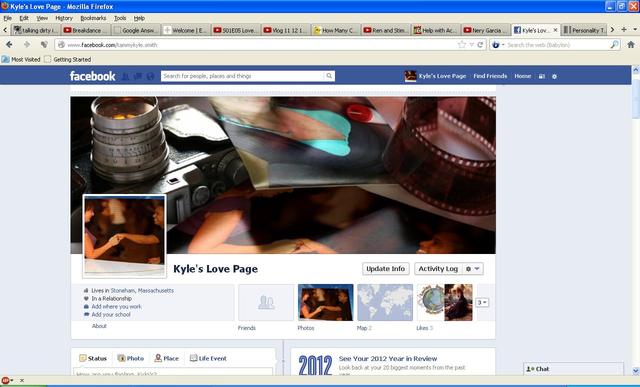This screenshot has height=387, width=640.
Task: Switch to the Nery Garcia tab
Action: point(486,30)
